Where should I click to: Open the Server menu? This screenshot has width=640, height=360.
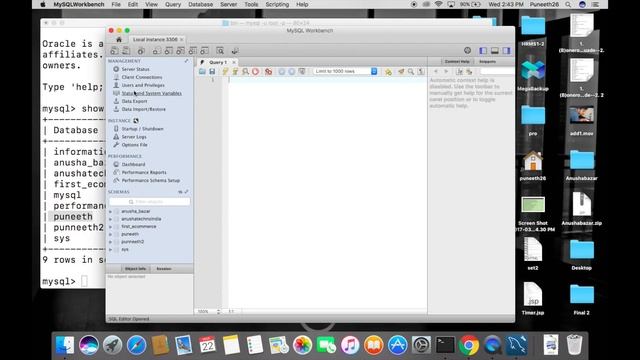pyautogui.click(x=229, y=4)
